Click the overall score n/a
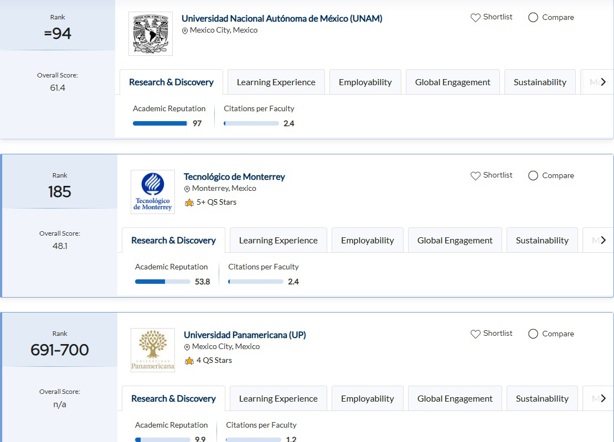The height and width of the screenshot is (442, 614). pyautogui.click(x=60, y=404)
